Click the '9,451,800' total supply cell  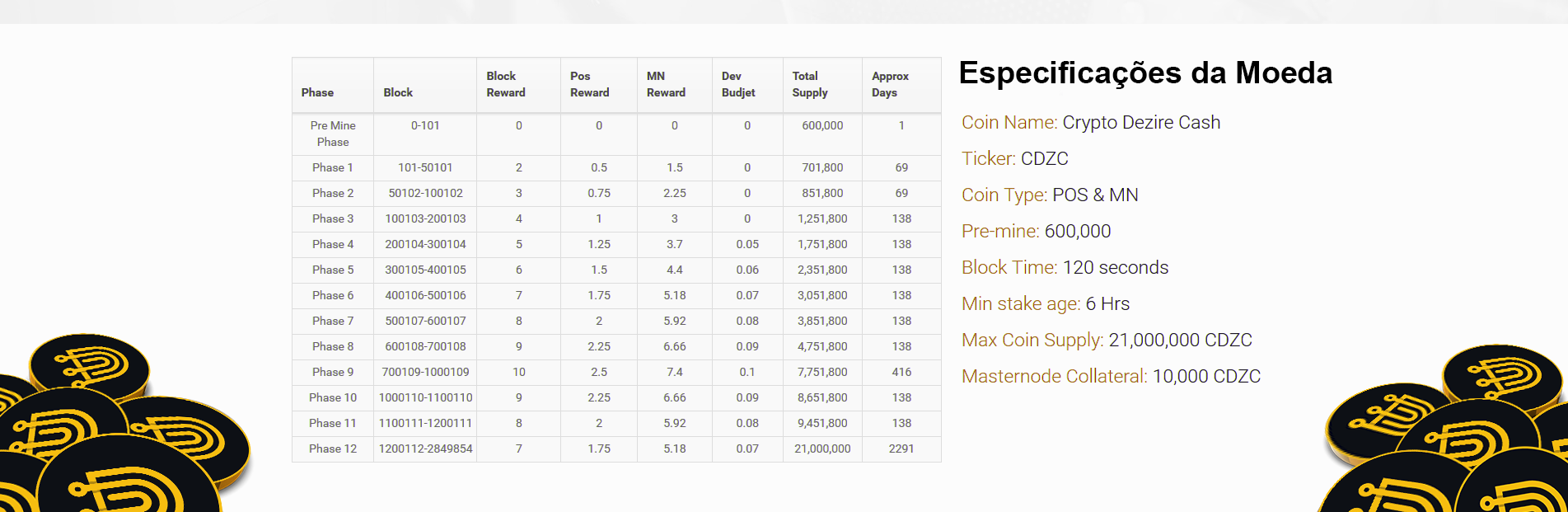point(822,423)
